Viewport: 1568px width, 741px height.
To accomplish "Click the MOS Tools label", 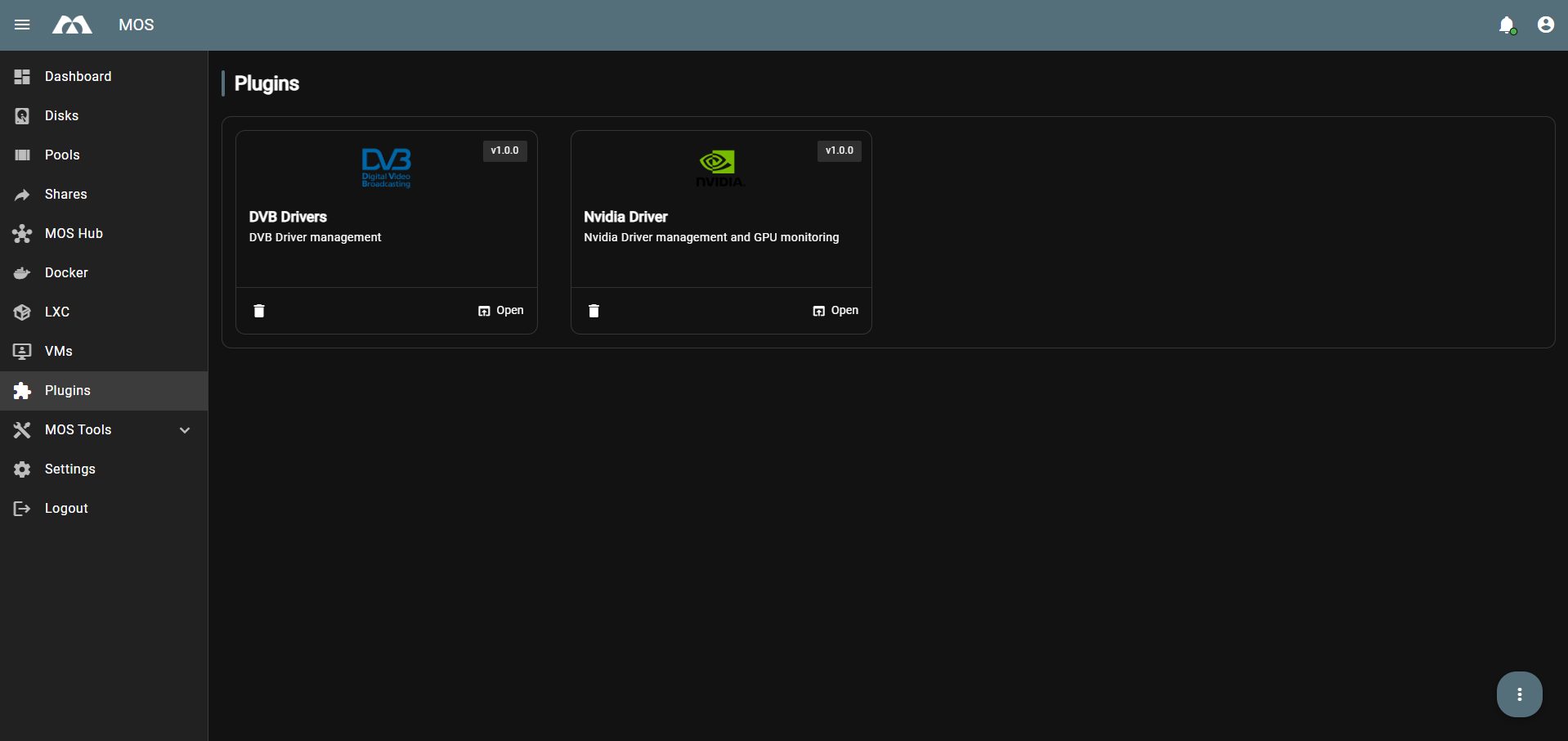I will 78,429.
